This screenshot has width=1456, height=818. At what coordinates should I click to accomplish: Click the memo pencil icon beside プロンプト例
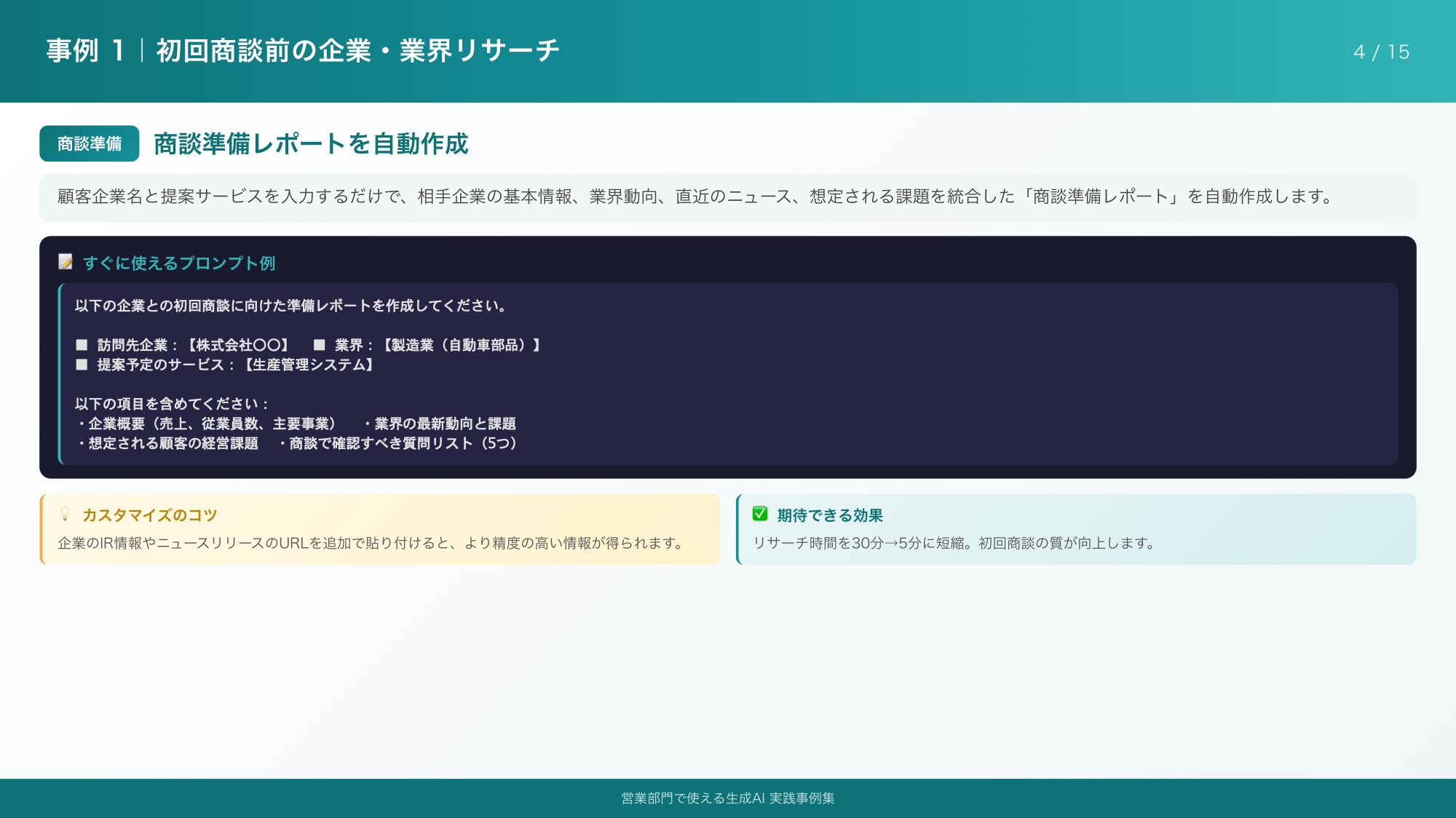tap(66, 262)
